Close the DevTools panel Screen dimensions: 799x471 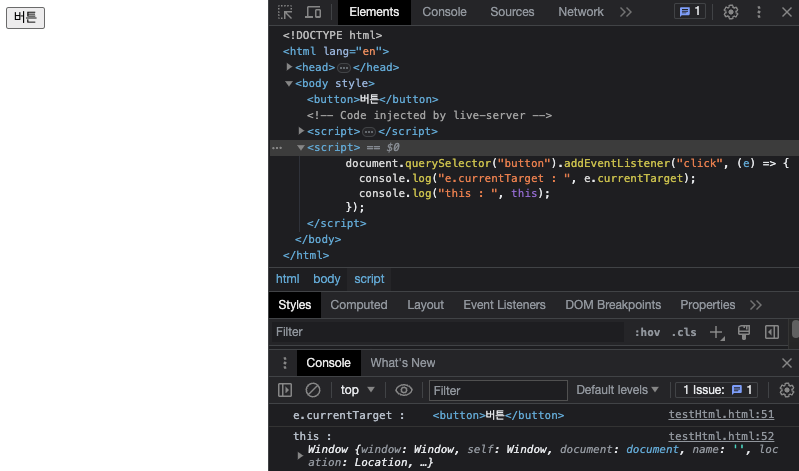(x=787, y=12)
